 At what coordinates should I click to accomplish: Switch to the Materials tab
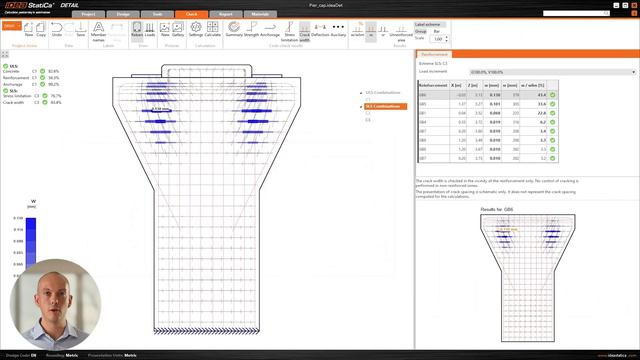[x=260, y=14]
